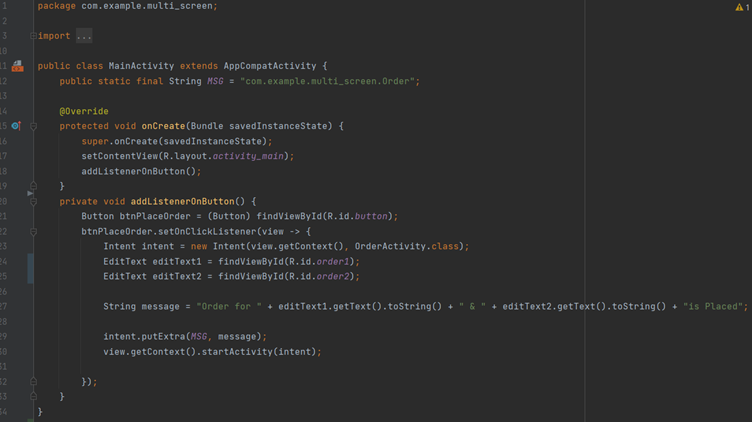This screenshot has height=422, width=752.
Task: Click the warning indicator in the top-right corner
Action: click(741, 7)
